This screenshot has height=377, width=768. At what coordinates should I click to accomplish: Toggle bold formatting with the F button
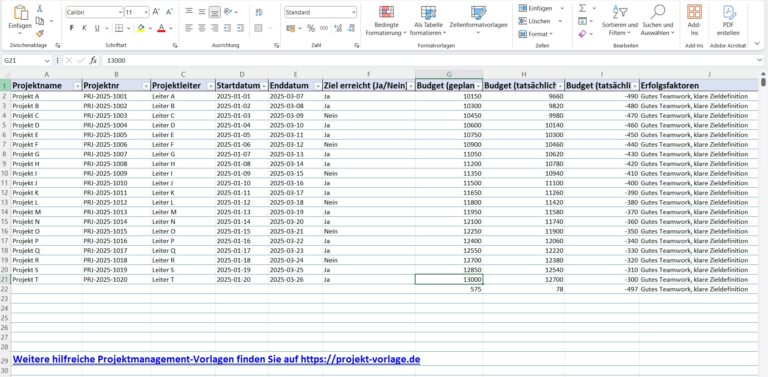click(x=72, y=28)
